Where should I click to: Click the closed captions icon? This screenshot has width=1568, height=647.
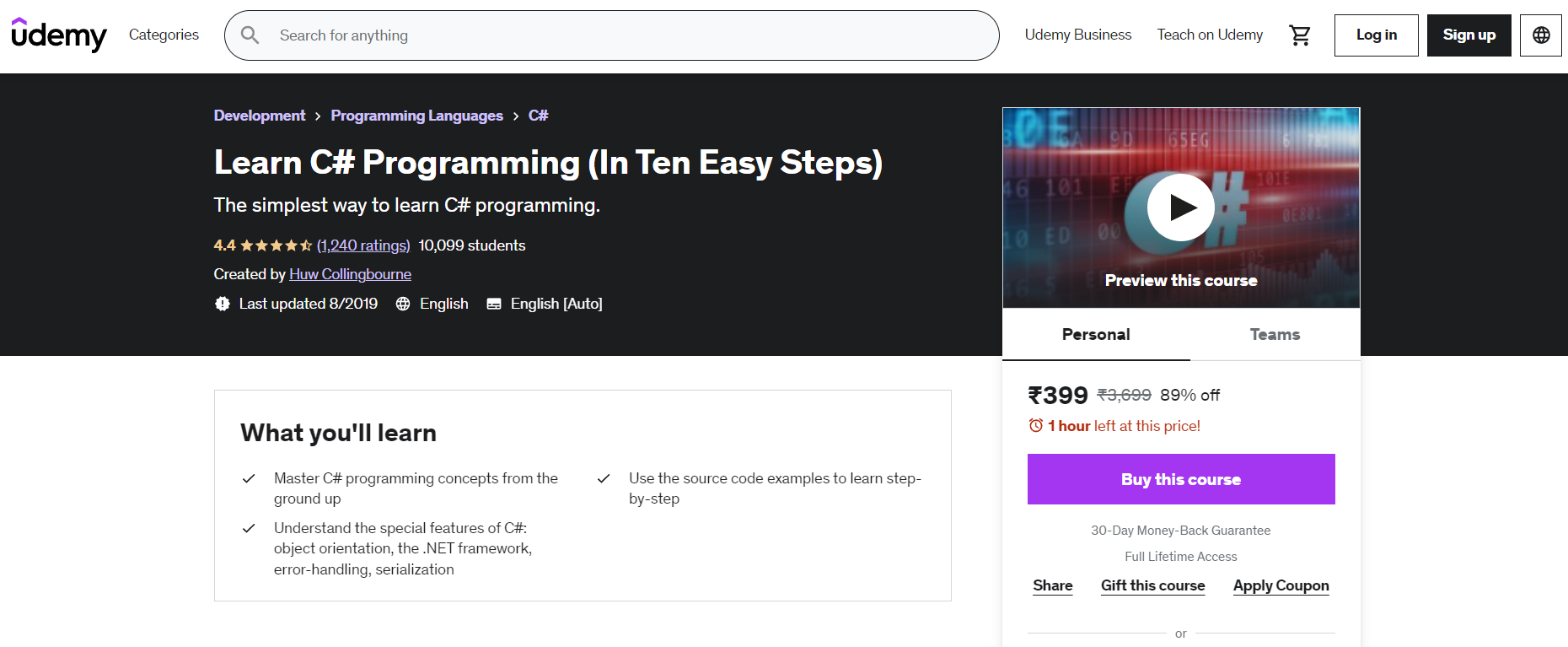(494, 304)
